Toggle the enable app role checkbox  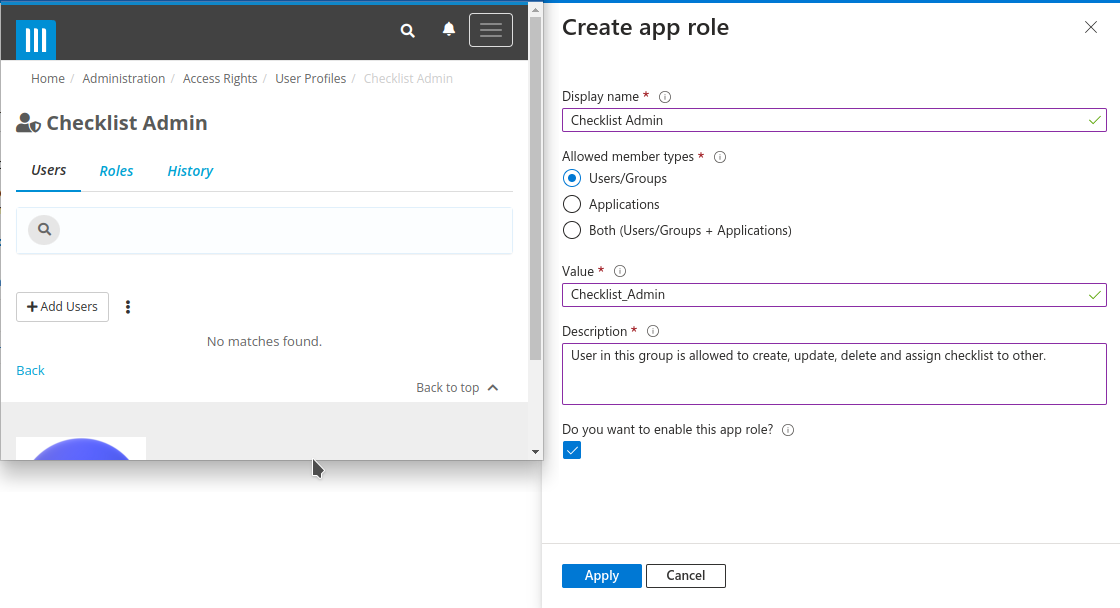click(x=572, y=450)
